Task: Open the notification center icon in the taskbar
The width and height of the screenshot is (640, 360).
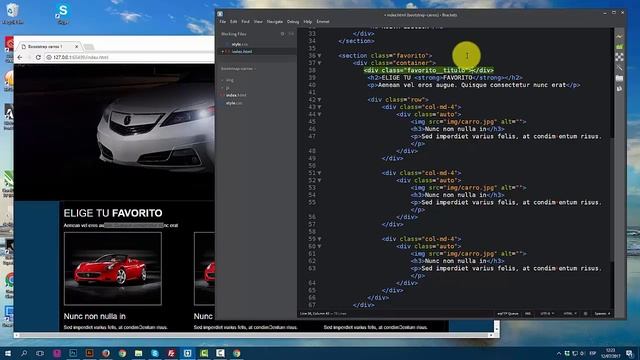Action: click(630, 353)
